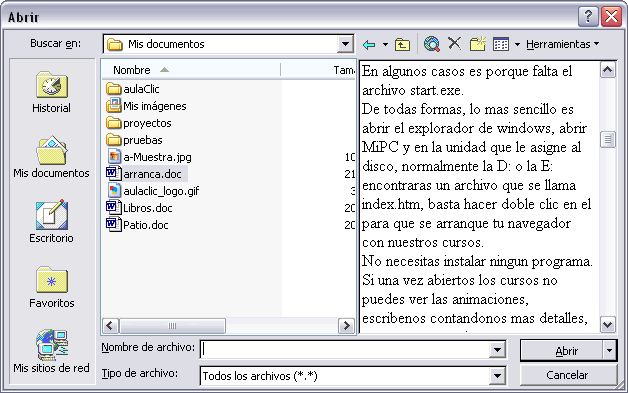The image size is (628, 393).
Task: Click the Delete (X) toolbar icon
Action: click(454, 43)
